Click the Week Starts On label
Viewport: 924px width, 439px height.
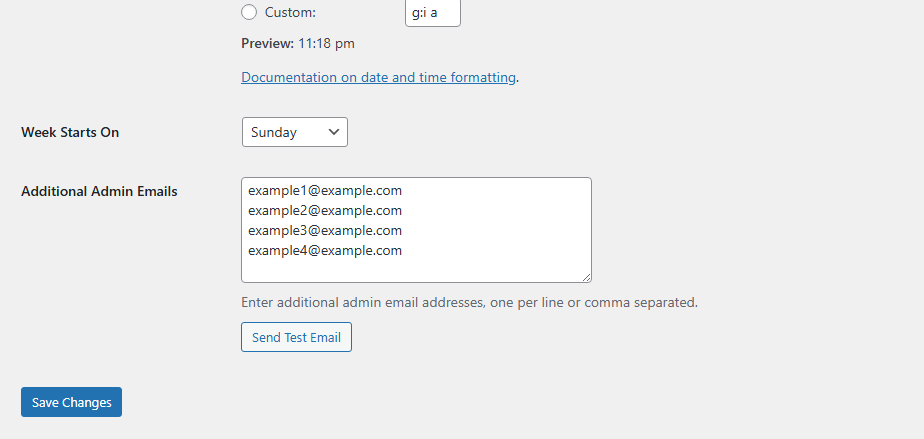[x=70, y=132]
